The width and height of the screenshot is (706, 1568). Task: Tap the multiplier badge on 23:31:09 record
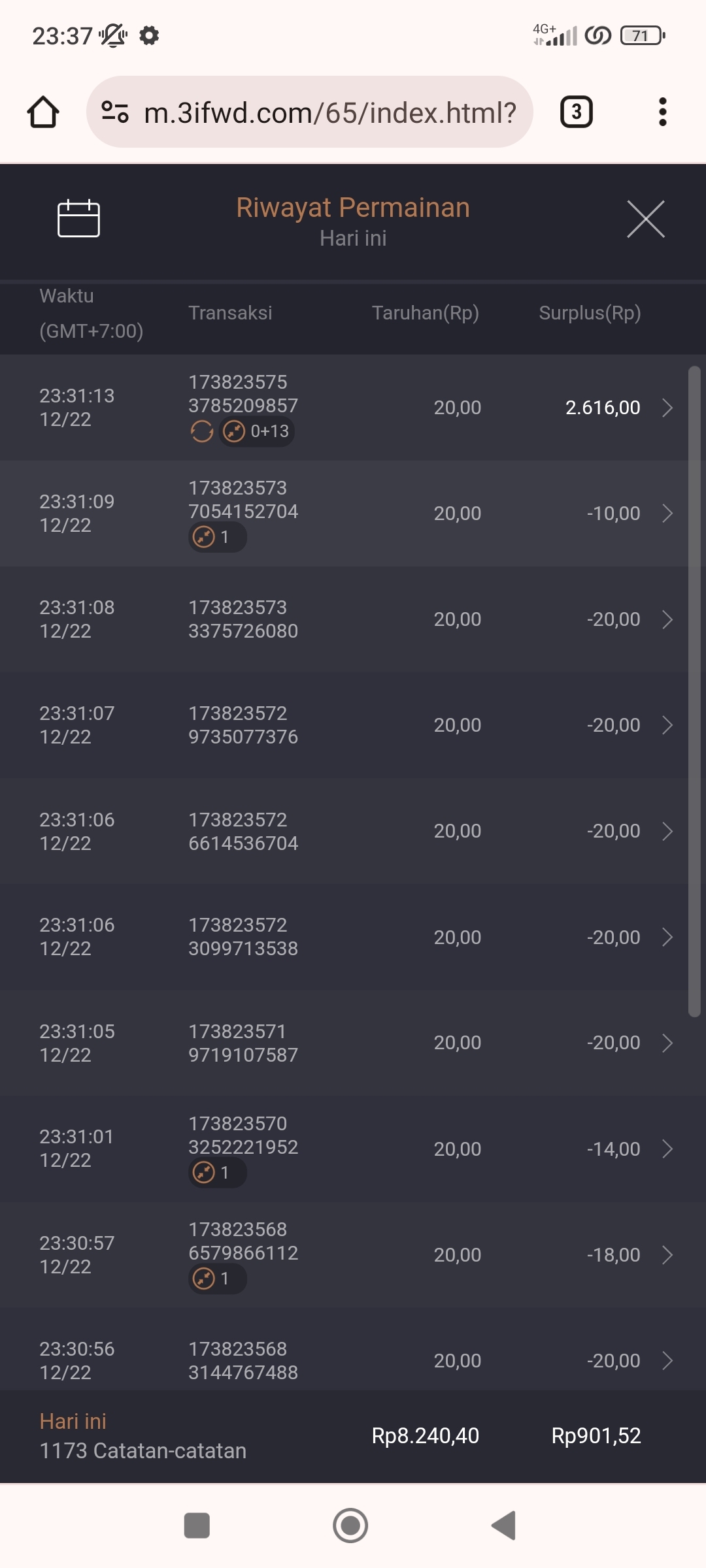point(217,538)
